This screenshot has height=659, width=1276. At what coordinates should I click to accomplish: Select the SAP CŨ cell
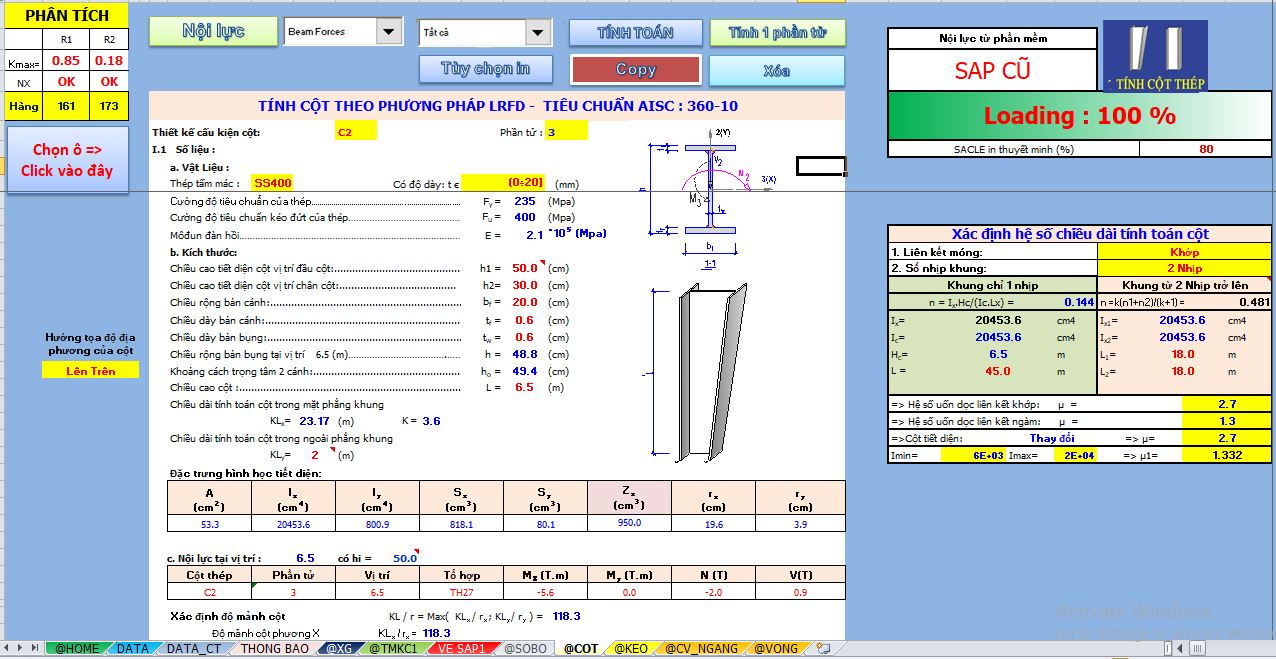[992, 70]
